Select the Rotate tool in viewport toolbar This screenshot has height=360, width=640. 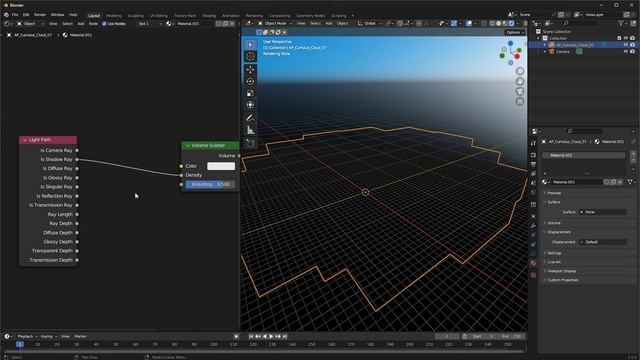coord(251,82)
